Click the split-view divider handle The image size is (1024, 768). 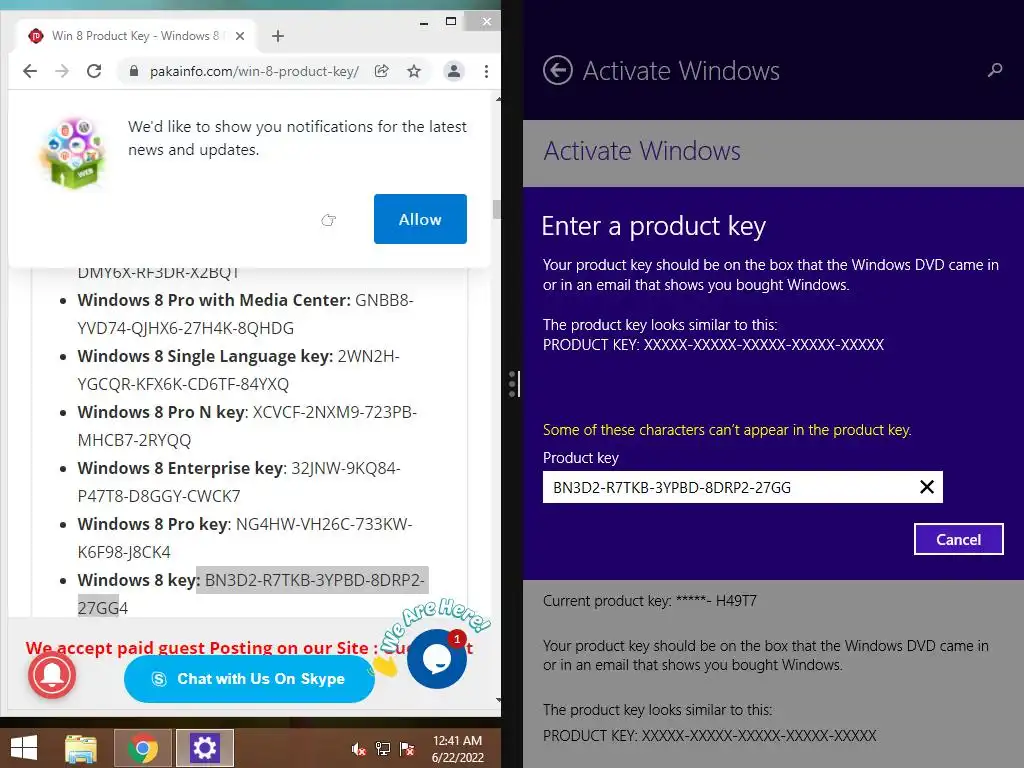click(513, 384)
